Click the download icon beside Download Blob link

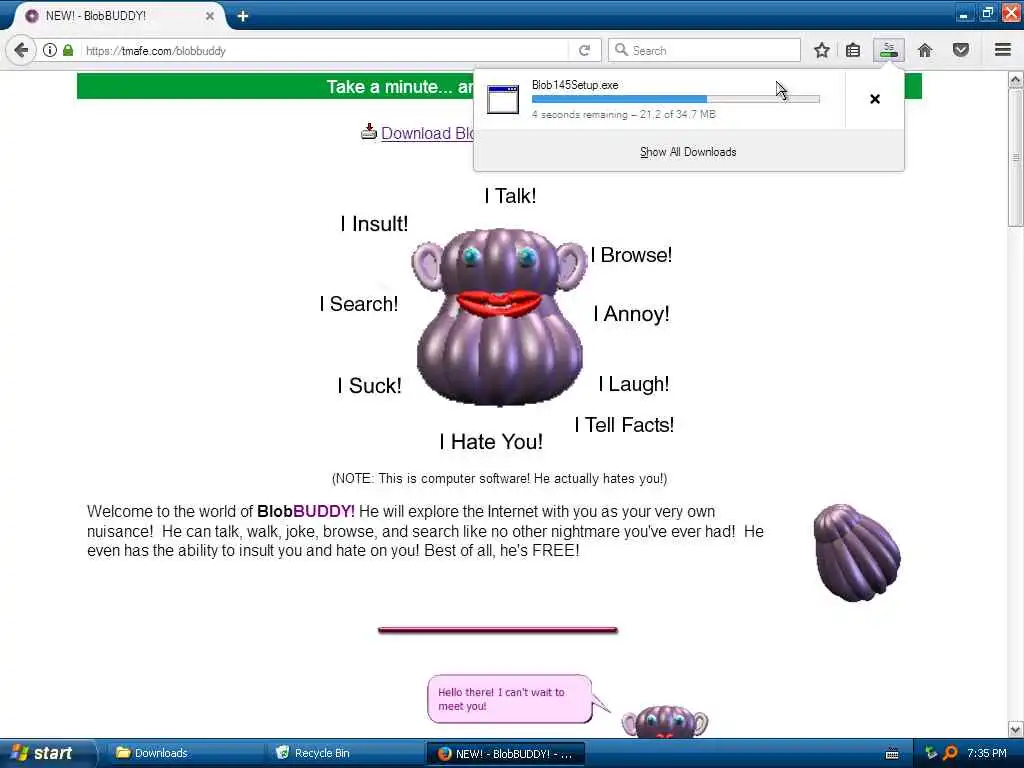click(x=369, y=132)
